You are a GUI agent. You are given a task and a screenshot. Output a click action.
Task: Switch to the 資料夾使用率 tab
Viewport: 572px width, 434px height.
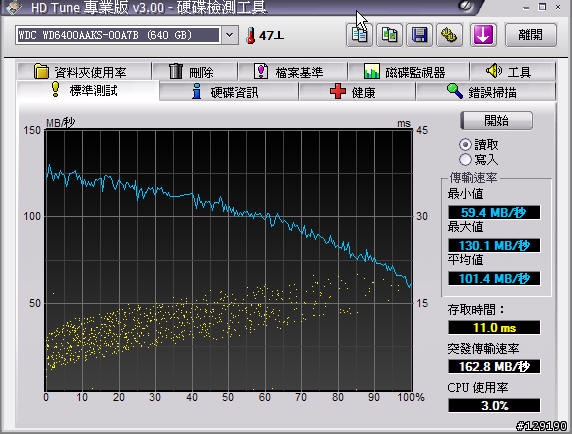[x=84, y=71]
